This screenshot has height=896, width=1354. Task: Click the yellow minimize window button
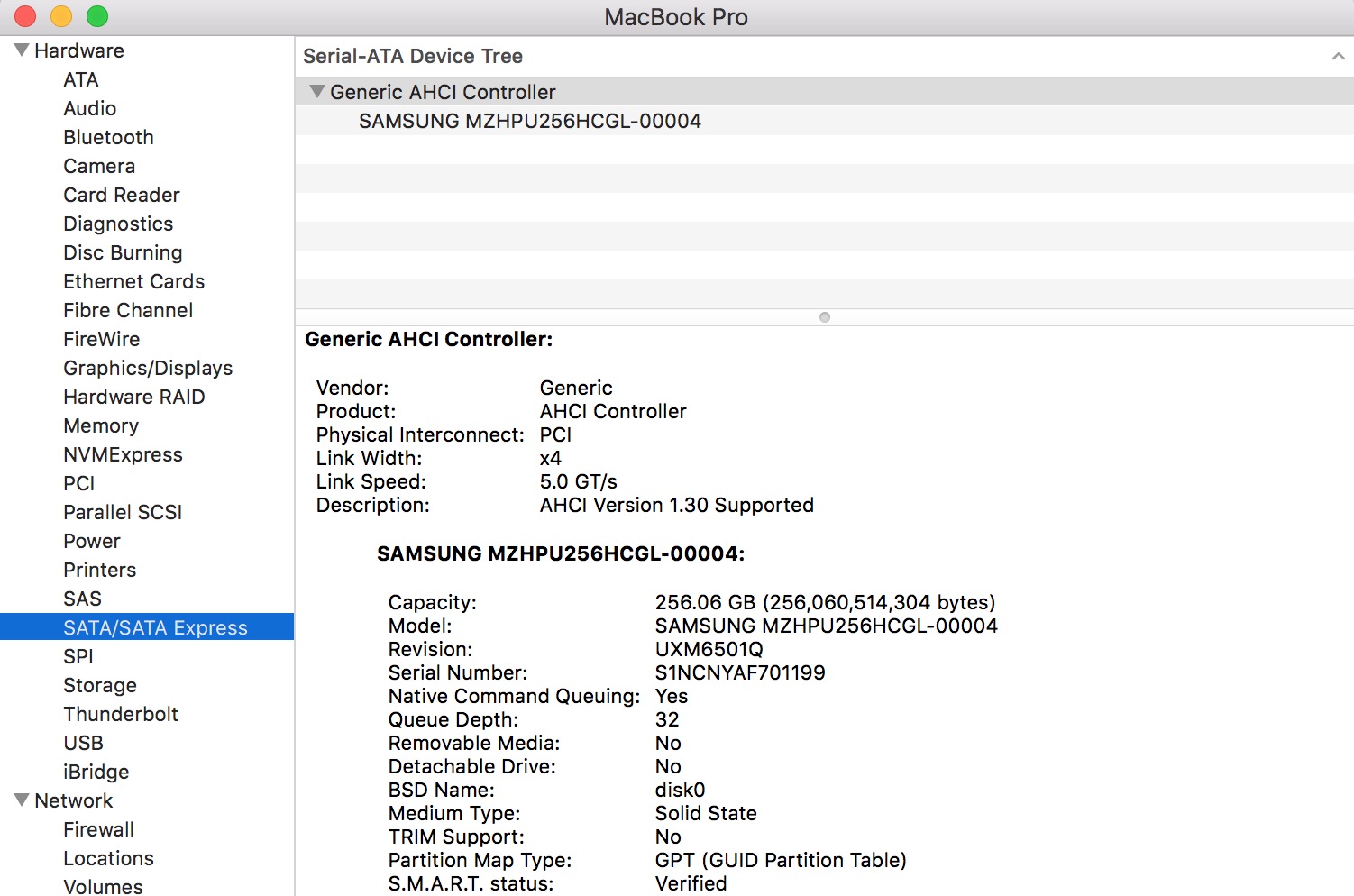pyautogui.click(x=61, y=16)
